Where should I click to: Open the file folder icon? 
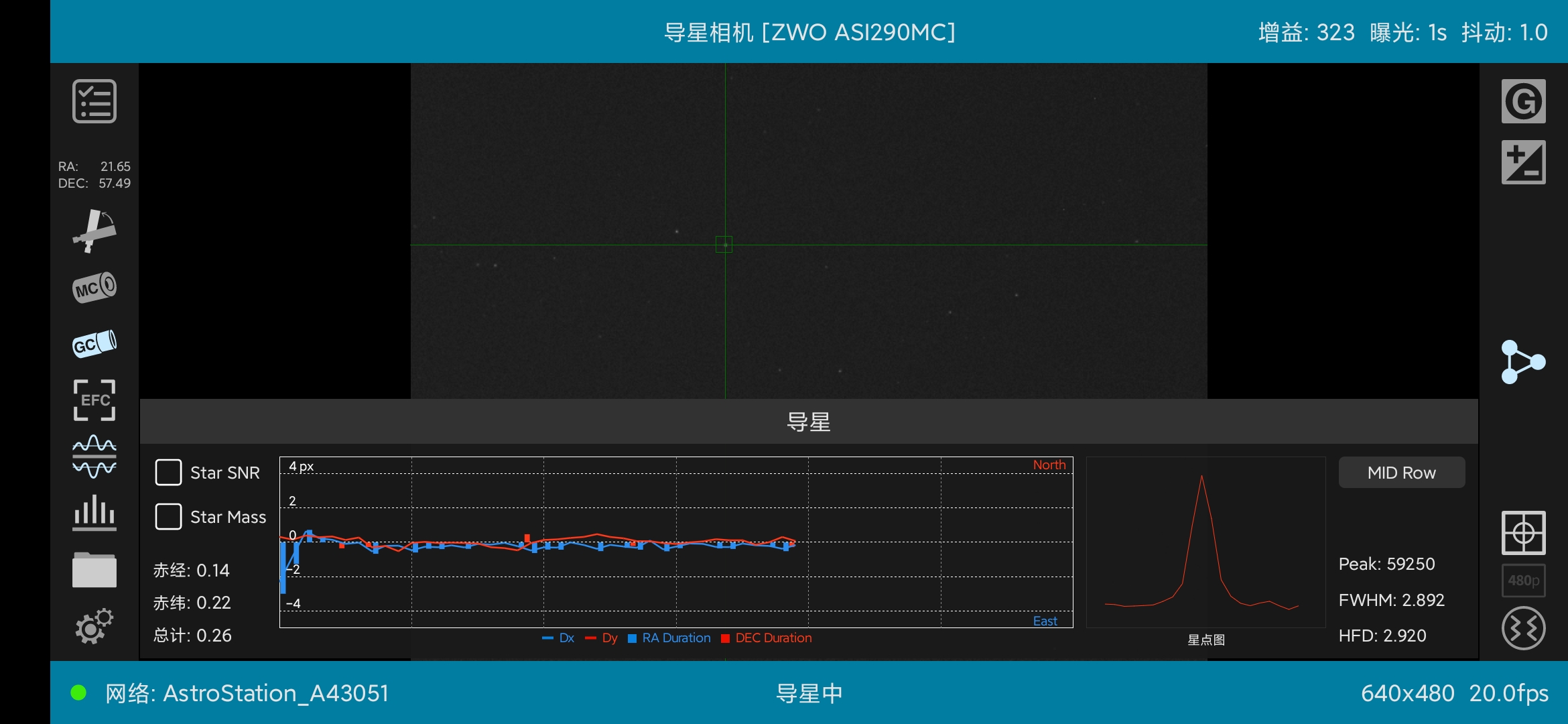(x=94, y=570)
